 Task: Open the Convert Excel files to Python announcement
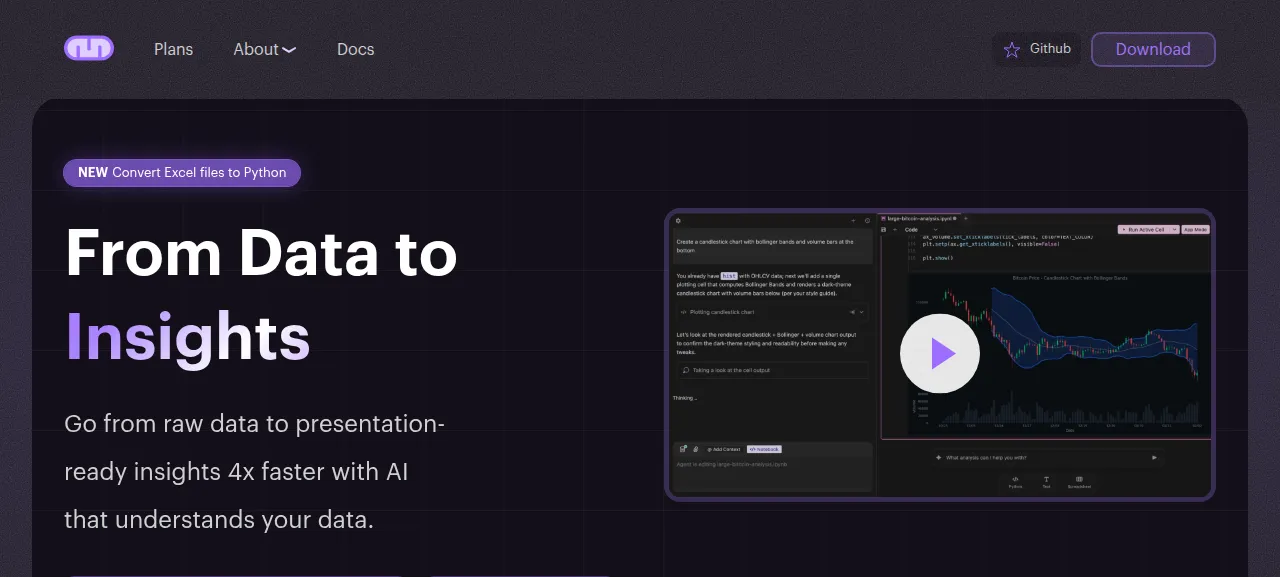click(x=182, y=172)
